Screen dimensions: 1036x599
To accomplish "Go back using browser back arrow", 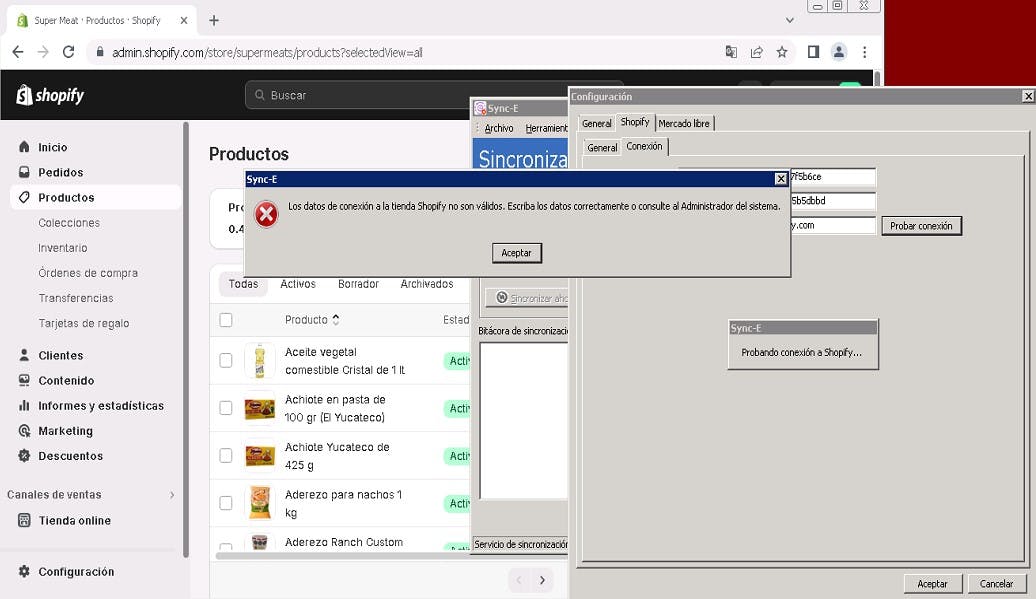I will pyautogui.click(x=18, y=52).
